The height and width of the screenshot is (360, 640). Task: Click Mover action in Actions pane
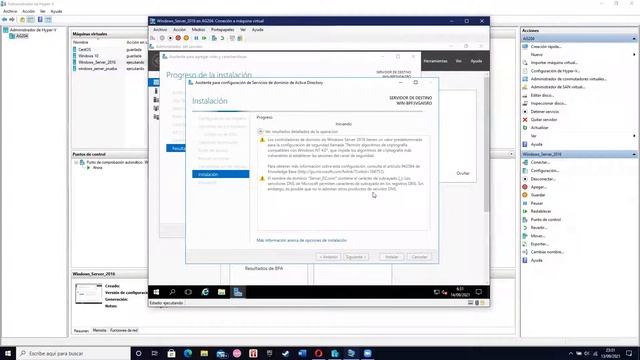[538, 236]
